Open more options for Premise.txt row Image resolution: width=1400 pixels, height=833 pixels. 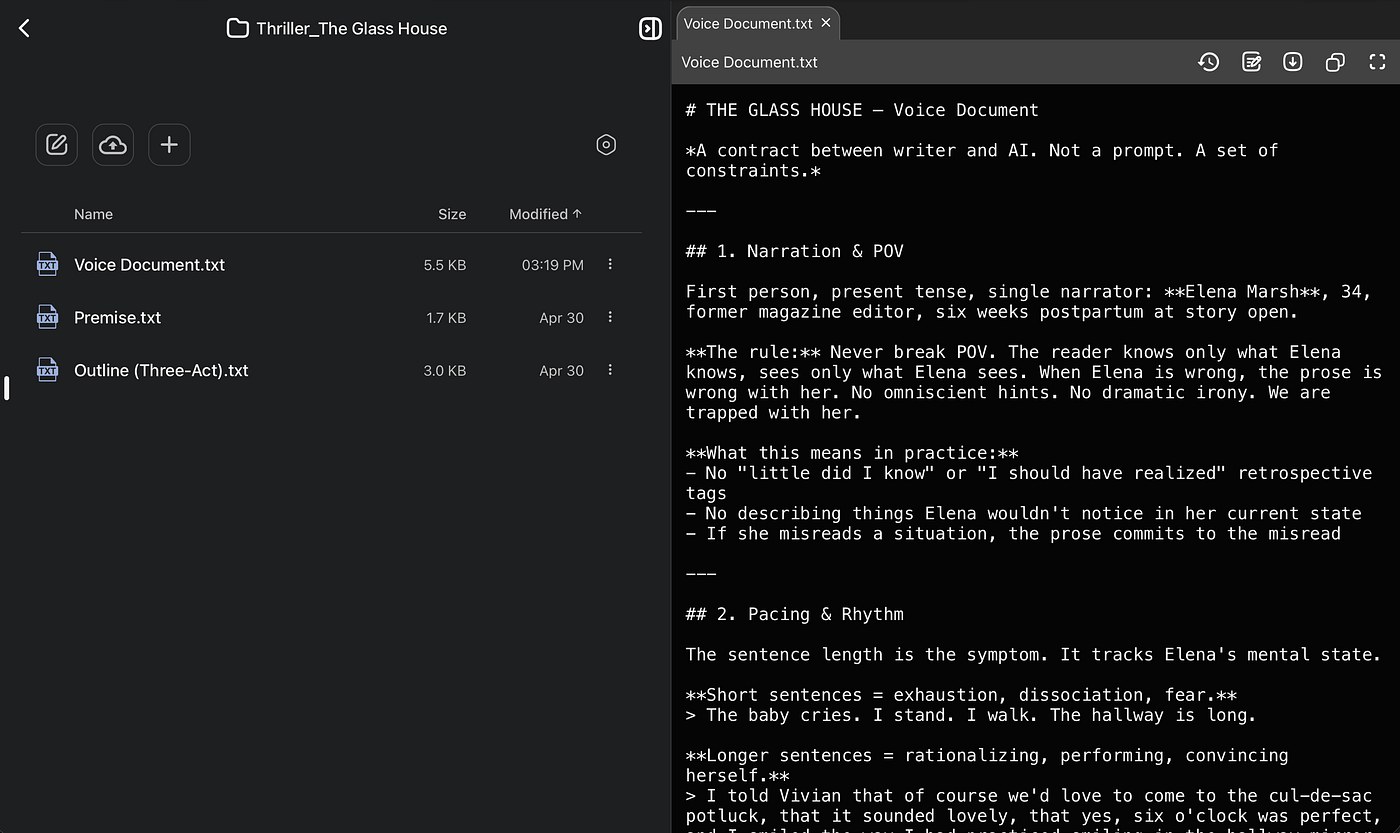pyautogui.click(x=610, y=317)
